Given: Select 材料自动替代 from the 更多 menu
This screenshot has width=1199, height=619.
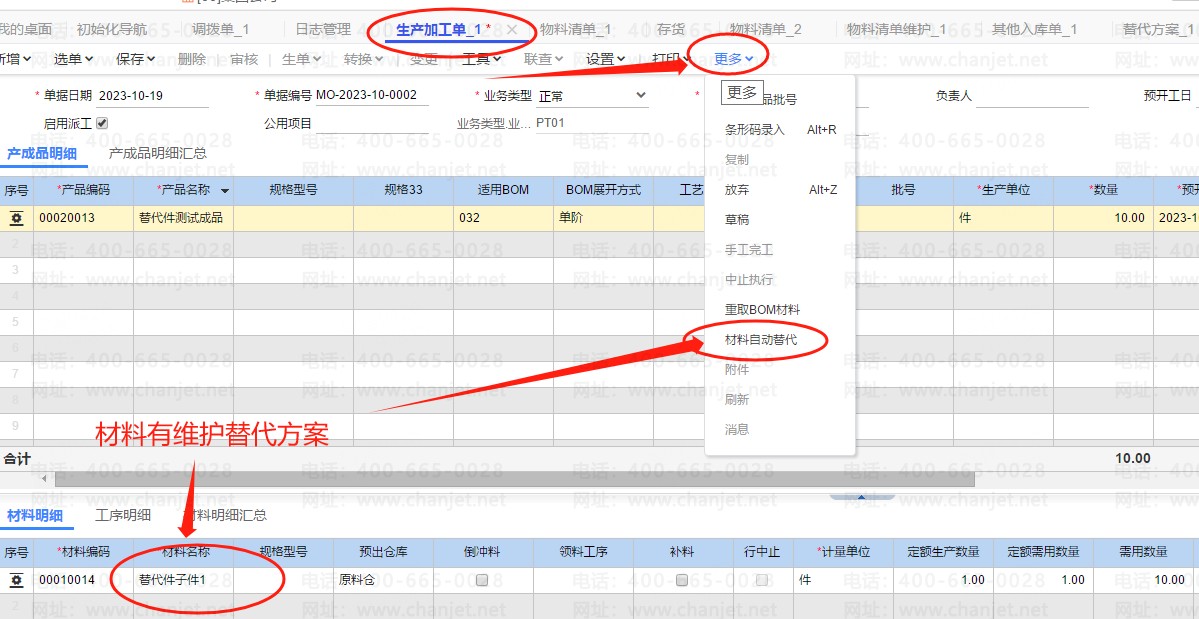Looking at the screenshot, I should pos(761,340).
